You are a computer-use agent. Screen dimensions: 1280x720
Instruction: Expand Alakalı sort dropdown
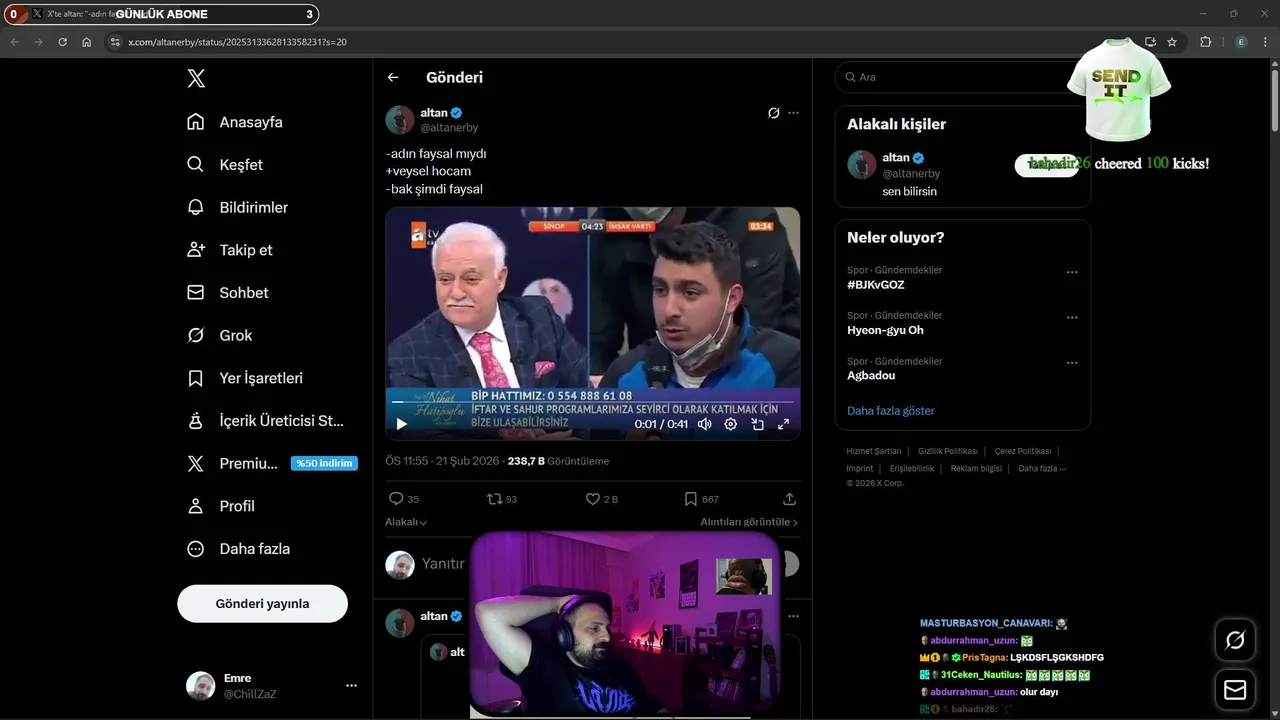pyautogui.click(x=406, y=522)
